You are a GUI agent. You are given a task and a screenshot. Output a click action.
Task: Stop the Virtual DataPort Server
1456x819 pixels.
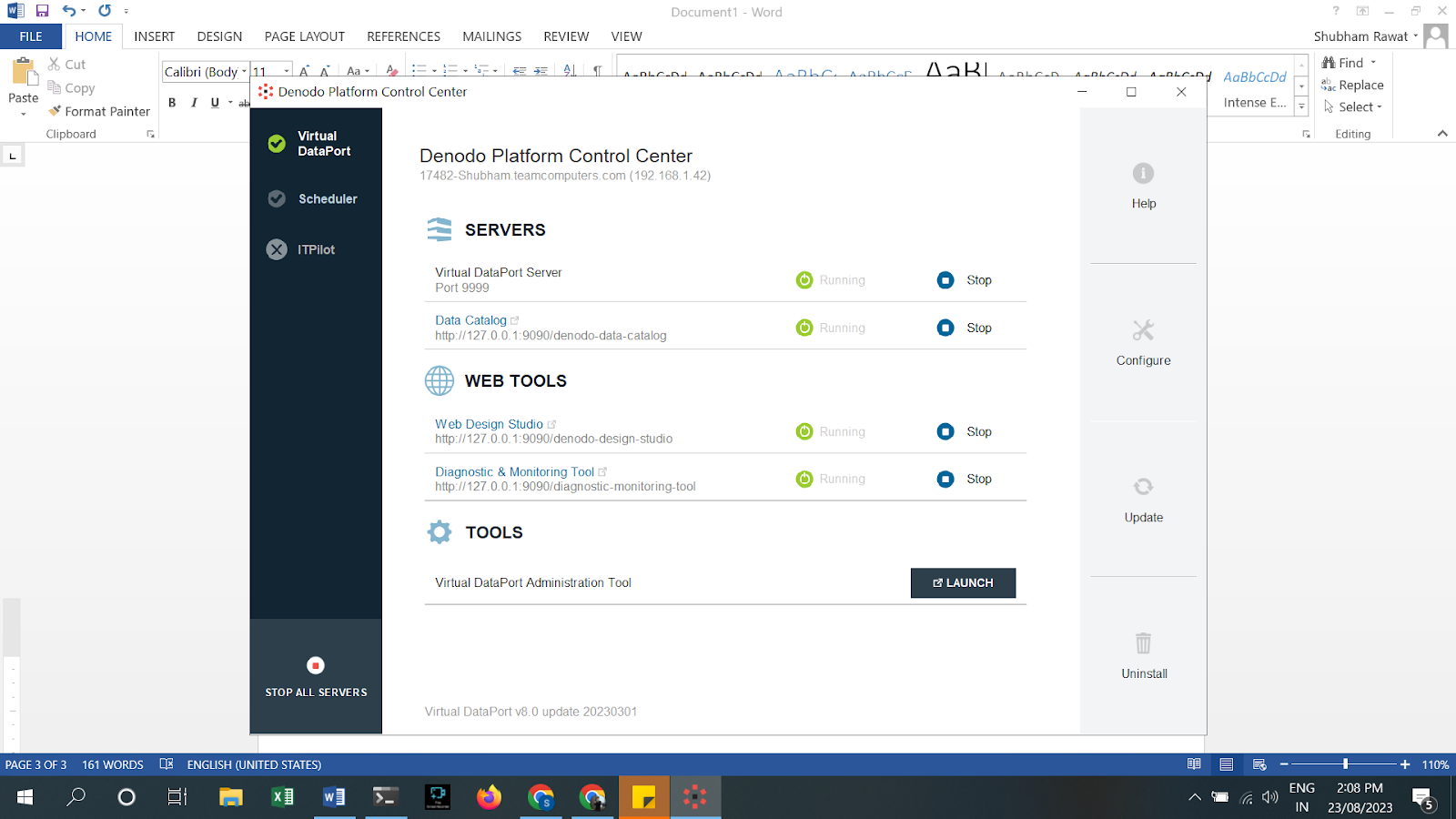click(x=965, y=280)
